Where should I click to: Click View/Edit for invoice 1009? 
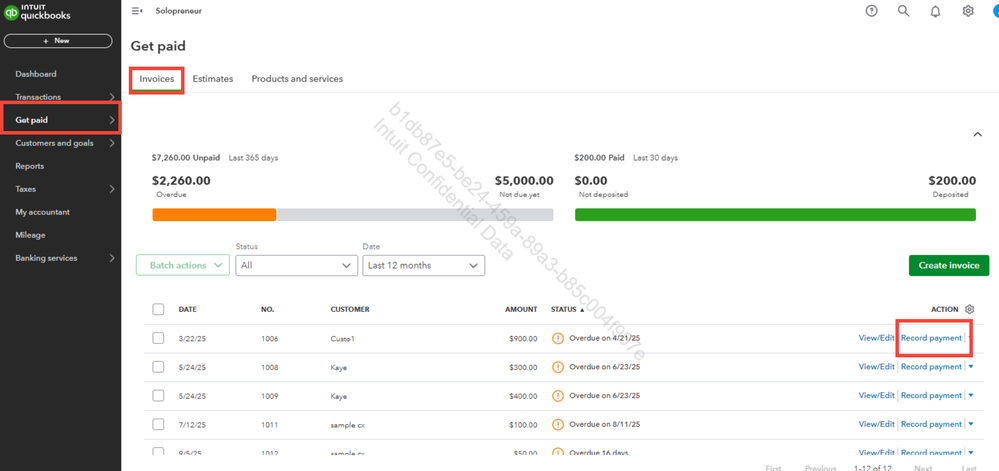point(877,395)
